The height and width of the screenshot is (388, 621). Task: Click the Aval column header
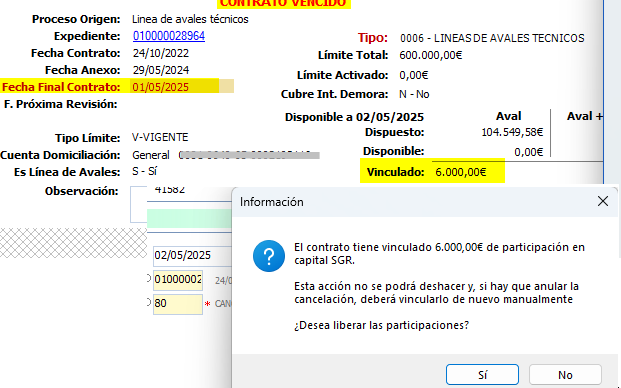(x=509, y=116)
